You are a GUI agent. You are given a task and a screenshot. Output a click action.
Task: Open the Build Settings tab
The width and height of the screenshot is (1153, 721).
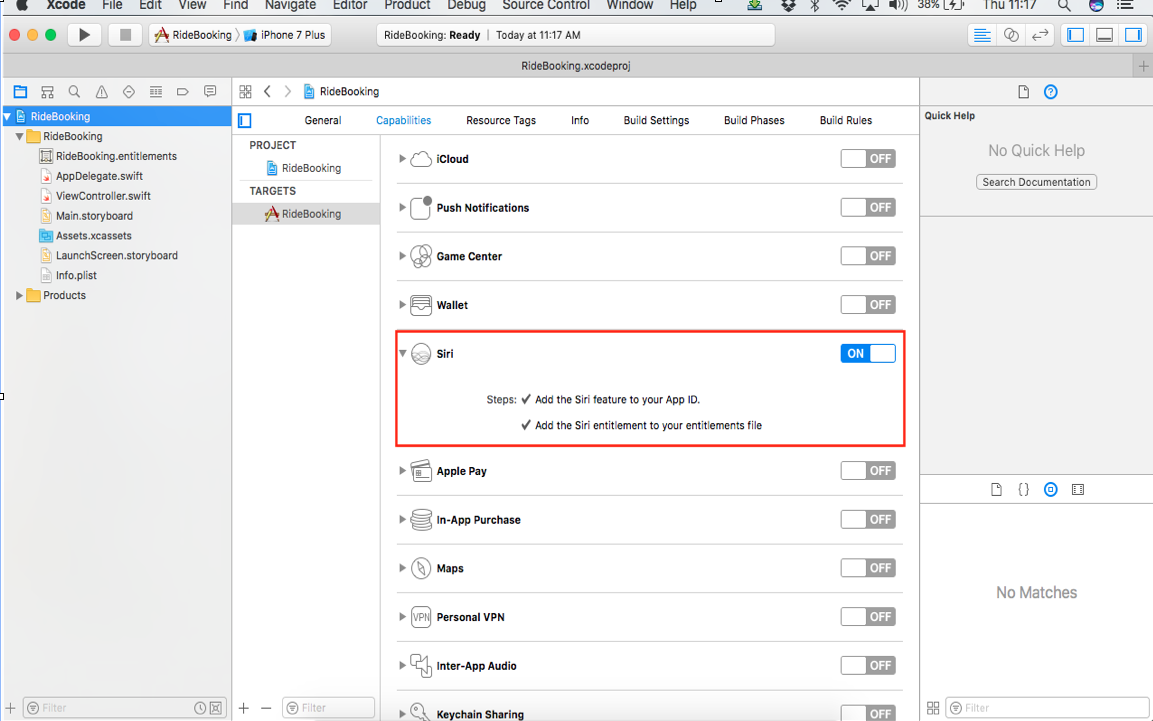[656, 121]
